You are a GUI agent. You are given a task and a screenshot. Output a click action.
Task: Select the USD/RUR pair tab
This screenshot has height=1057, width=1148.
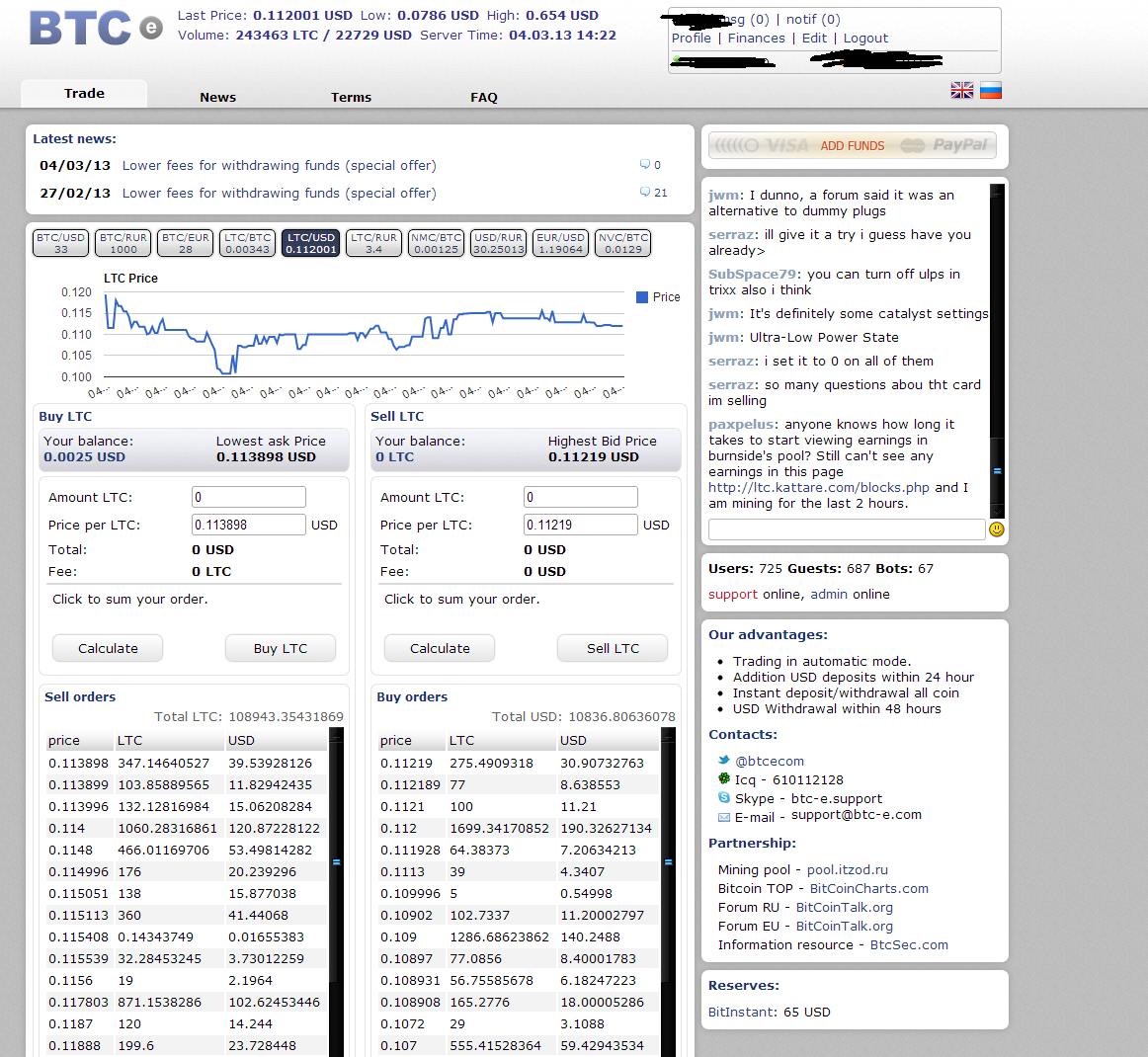(499, 243)
